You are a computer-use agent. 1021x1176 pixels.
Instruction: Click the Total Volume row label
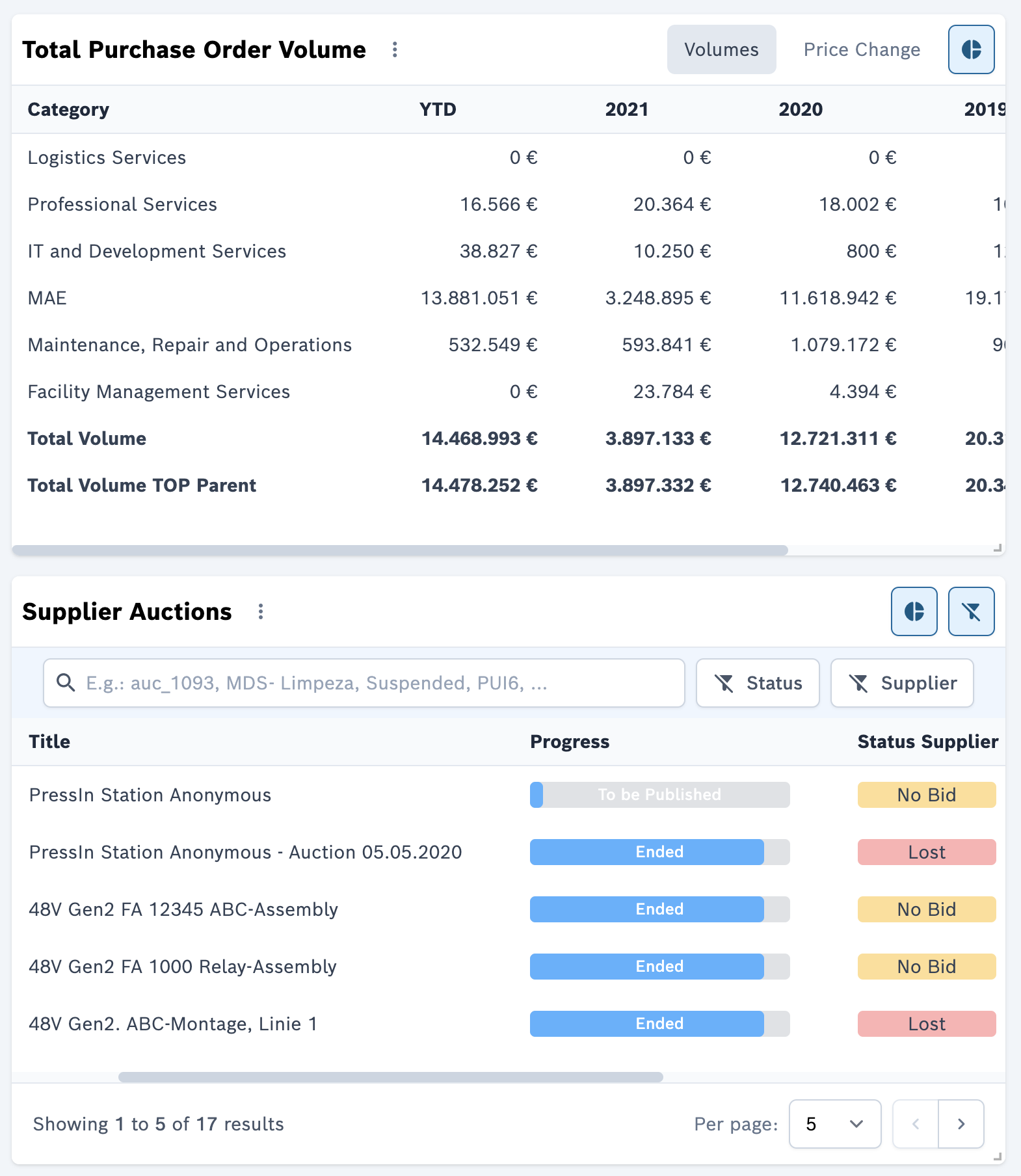[x=86, y=438]
